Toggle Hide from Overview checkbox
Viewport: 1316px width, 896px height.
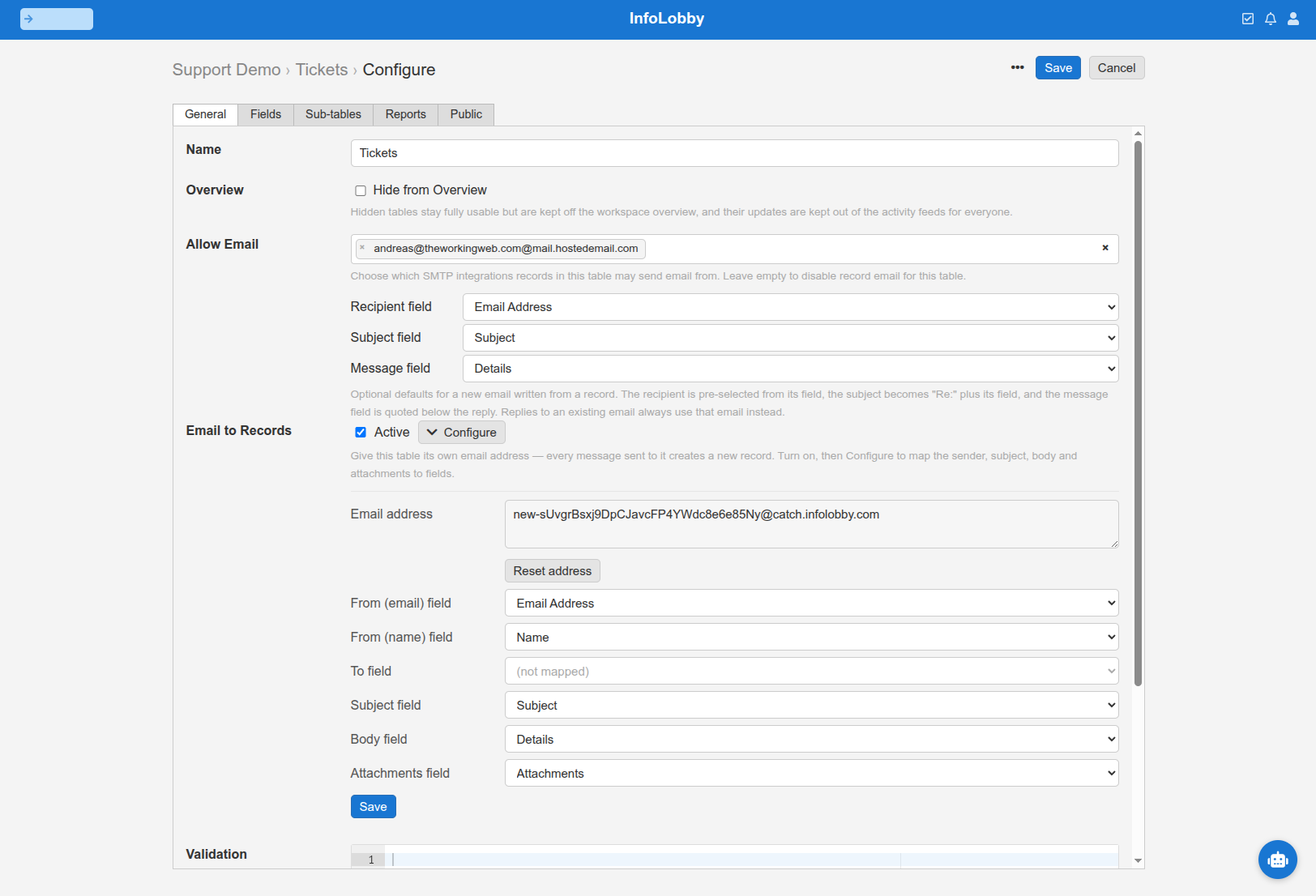pos(361,190)
